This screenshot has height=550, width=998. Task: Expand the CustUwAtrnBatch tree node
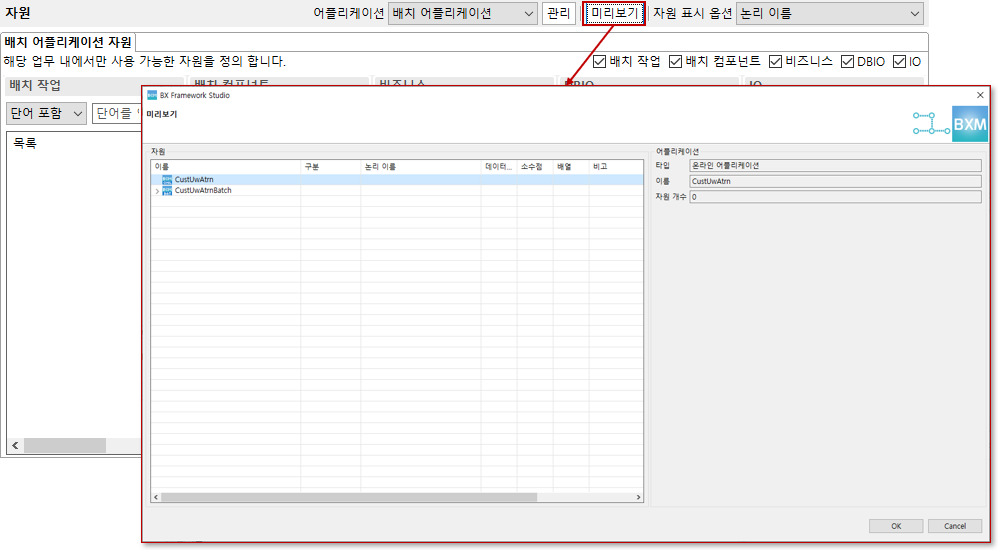pyautogui.click(x=156, y=190)
